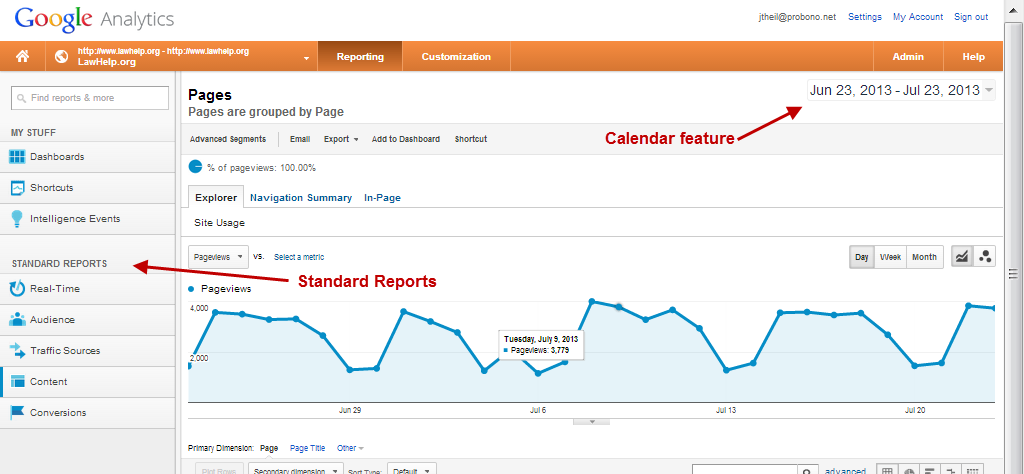Select the comparison view icon
Screen dimensions: 1024x474
click(952, 471)
